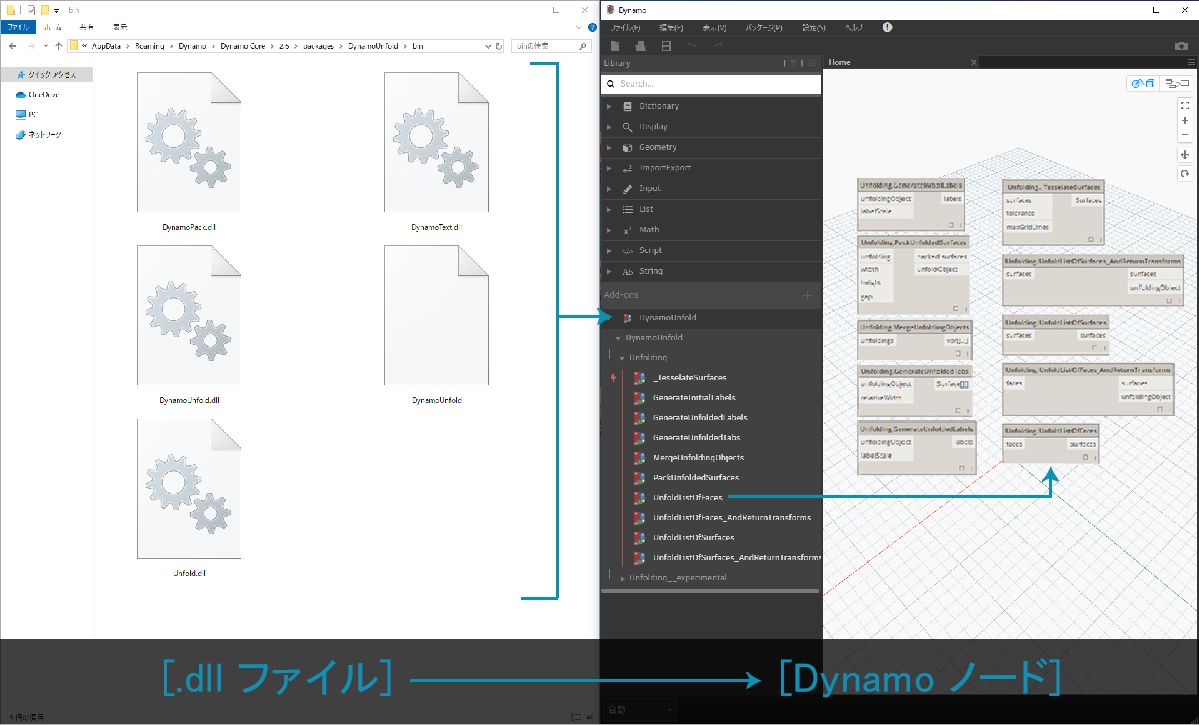Viewport: 1199px width, 725px height.
Task: Open Explorer recent locations dropdown arrow
Action: click(45, 46)
